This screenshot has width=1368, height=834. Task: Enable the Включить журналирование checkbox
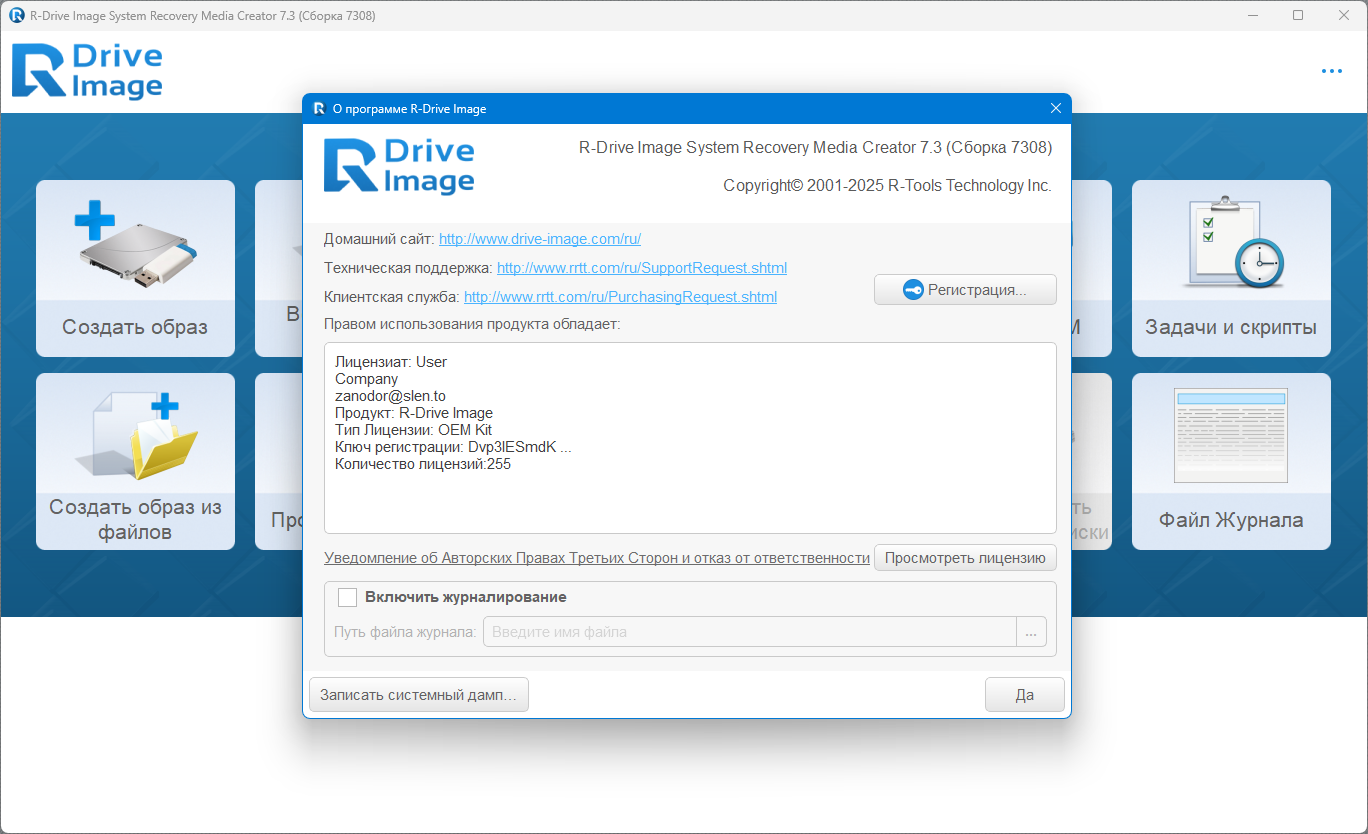347,597
